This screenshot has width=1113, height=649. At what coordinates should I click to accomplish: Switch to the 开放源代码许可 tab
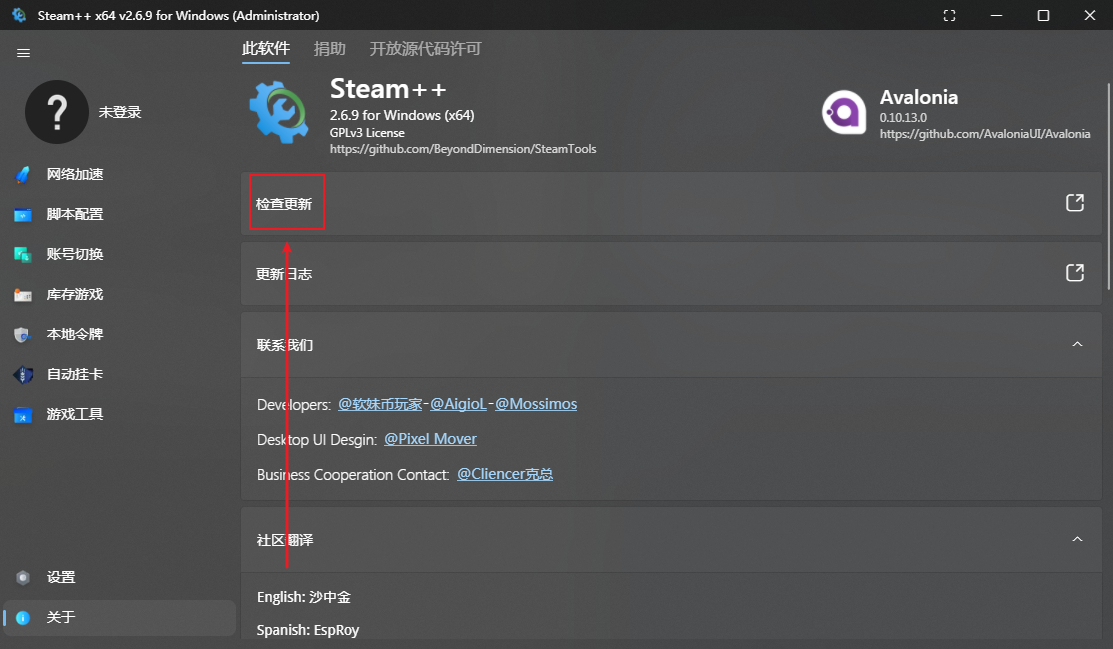(425, 49)
